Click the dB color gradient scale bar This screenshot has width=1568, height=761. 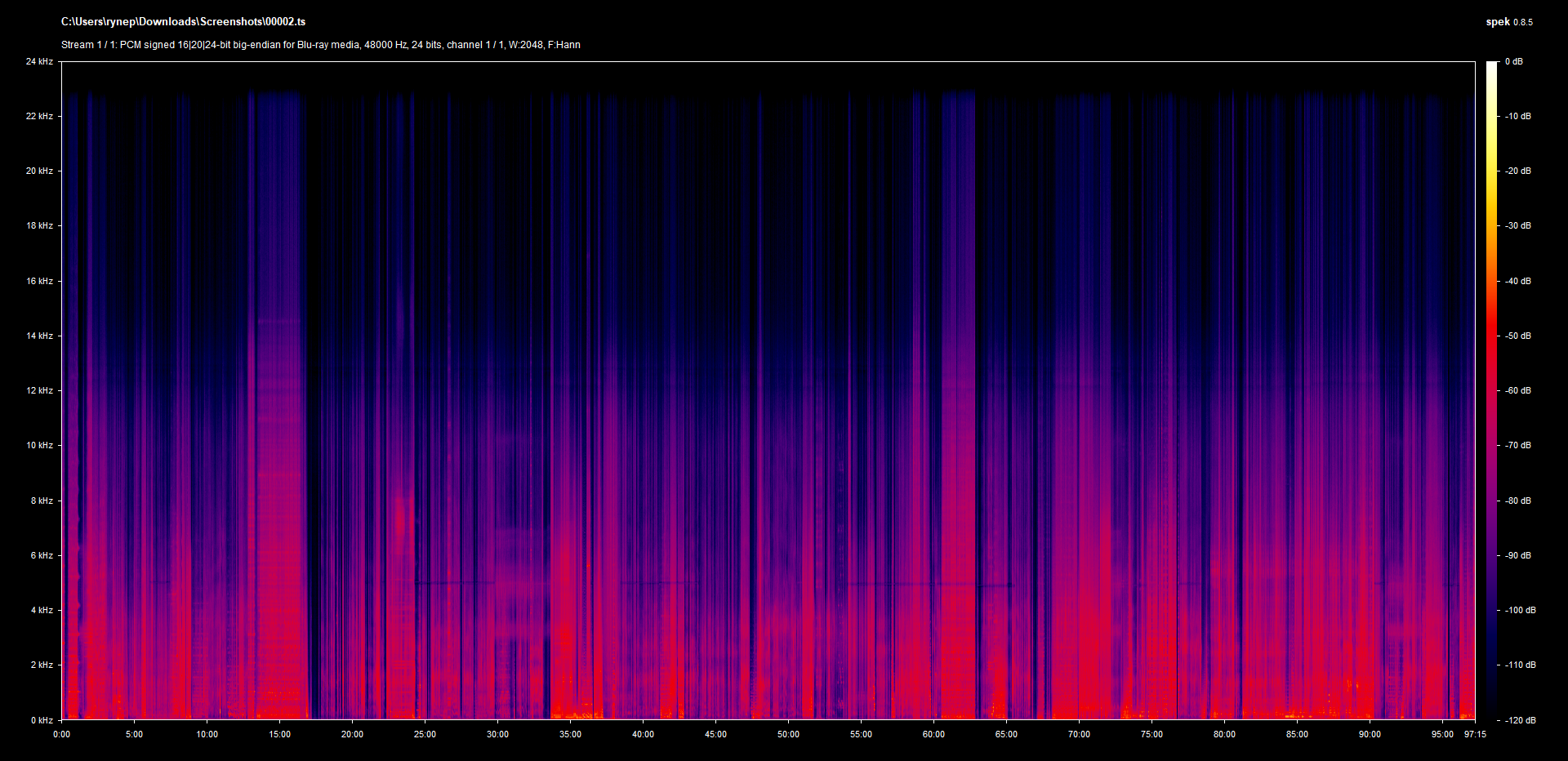point(1491,390)
